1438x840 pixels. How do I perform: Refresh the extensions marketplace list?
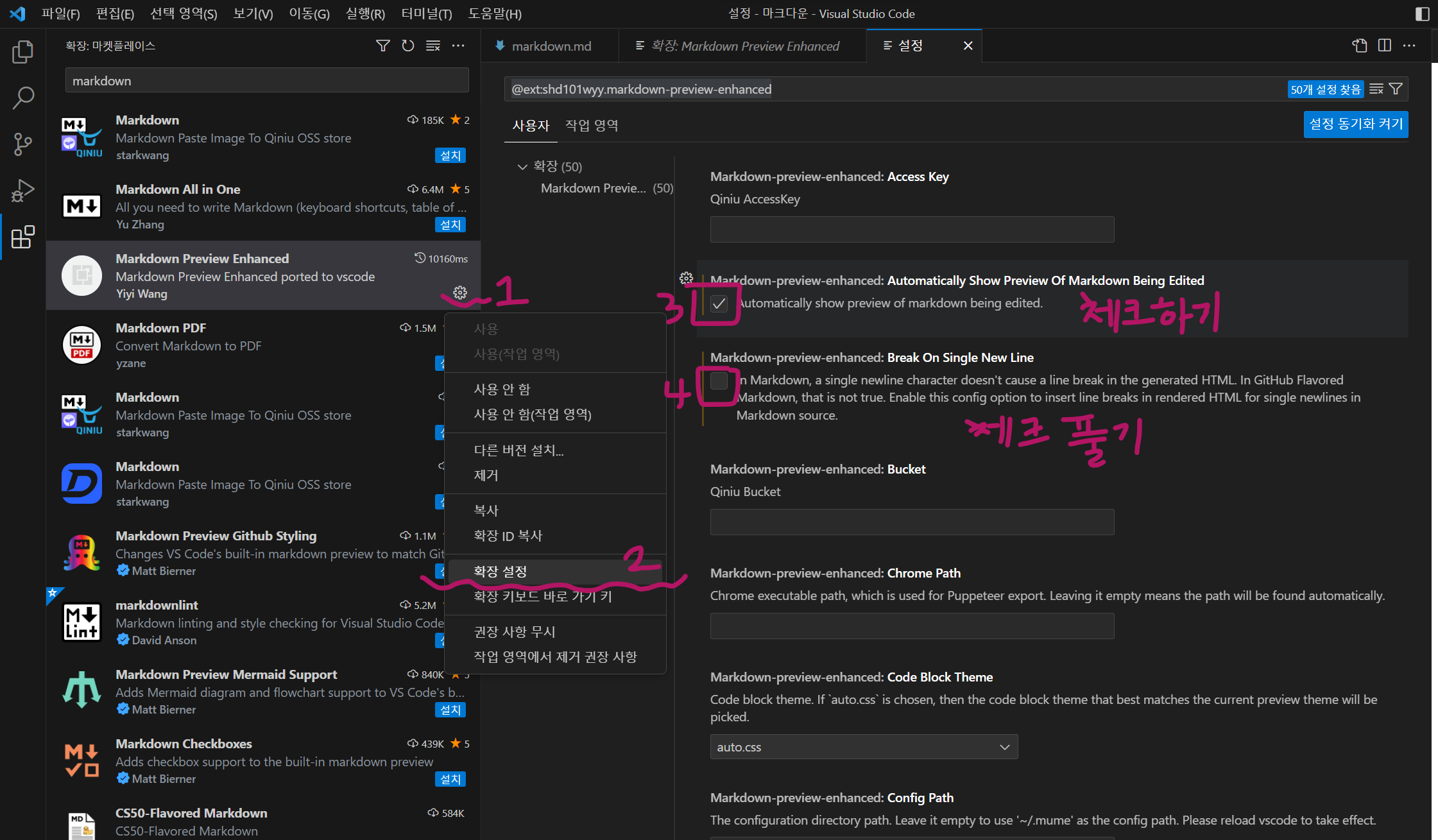[407, 46]
